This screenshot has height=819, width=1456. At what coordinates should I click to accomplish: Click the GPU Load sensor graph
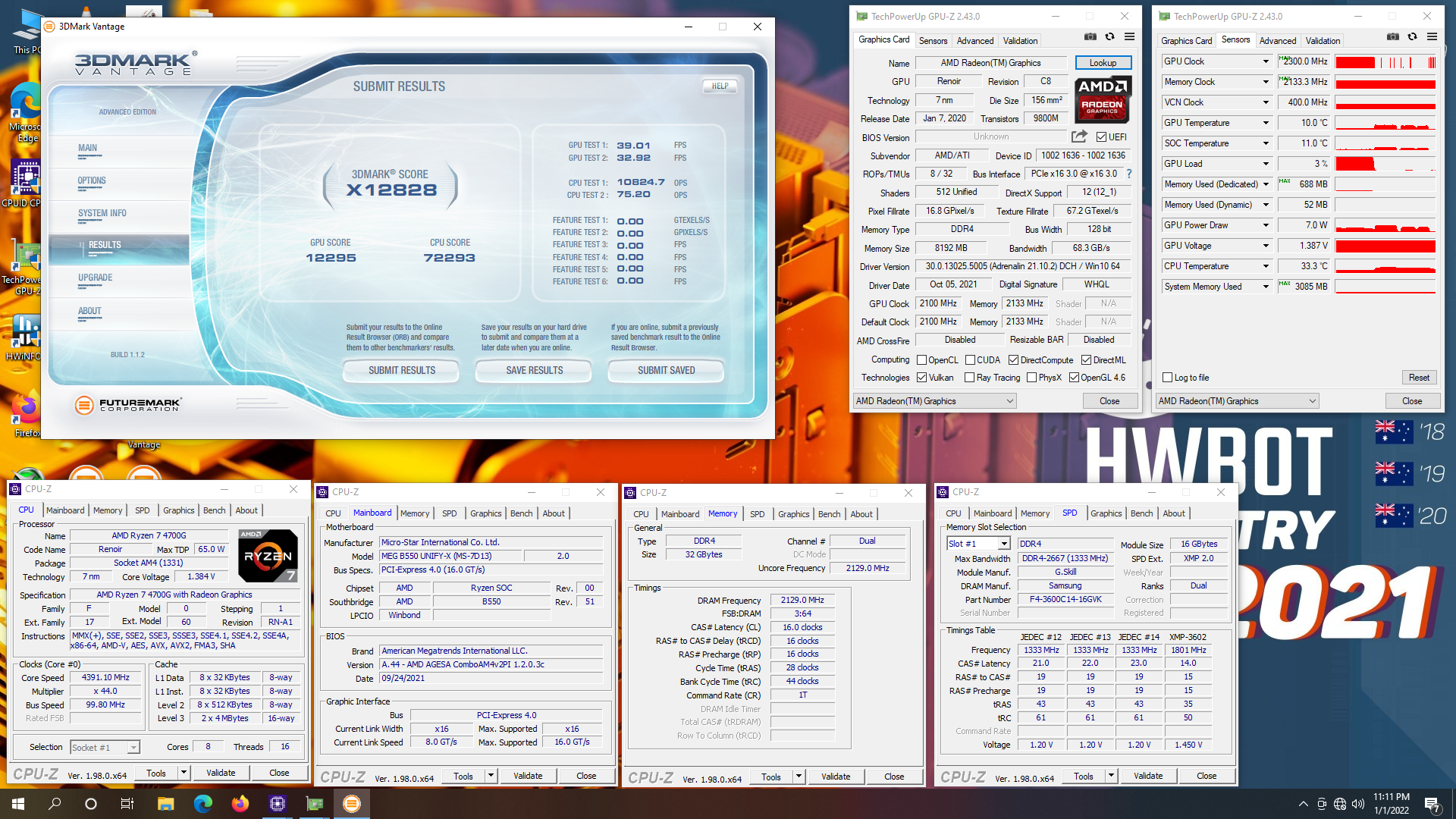point(1385,164)
